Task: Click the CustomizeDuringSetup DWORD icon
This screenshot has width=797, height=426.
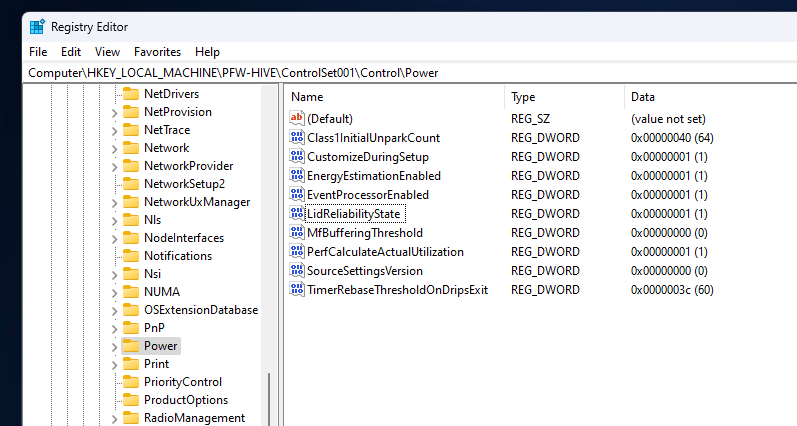Action: tap(297, 157)
